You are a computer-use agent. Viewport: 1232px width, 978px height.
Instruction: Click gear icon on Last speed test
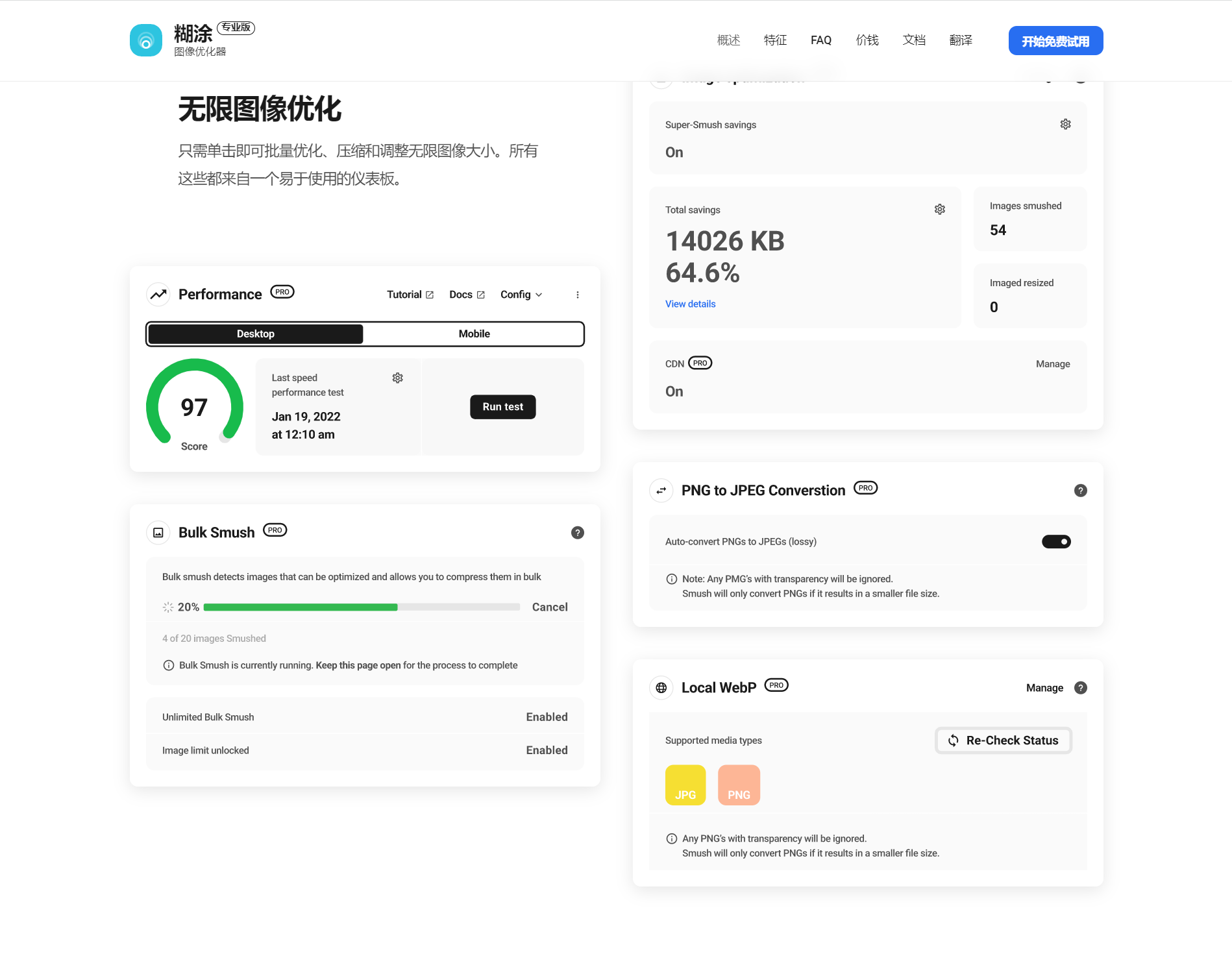[398, 378]
